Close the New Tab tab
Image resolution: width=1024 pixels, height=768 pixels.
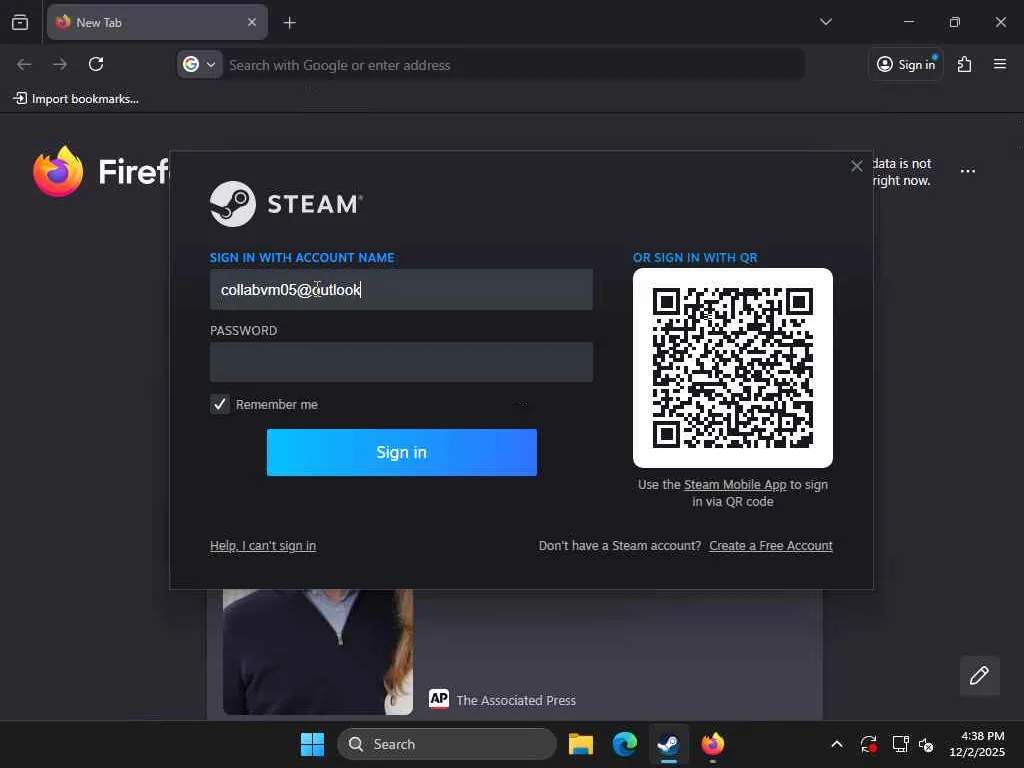tap(251, 22)
